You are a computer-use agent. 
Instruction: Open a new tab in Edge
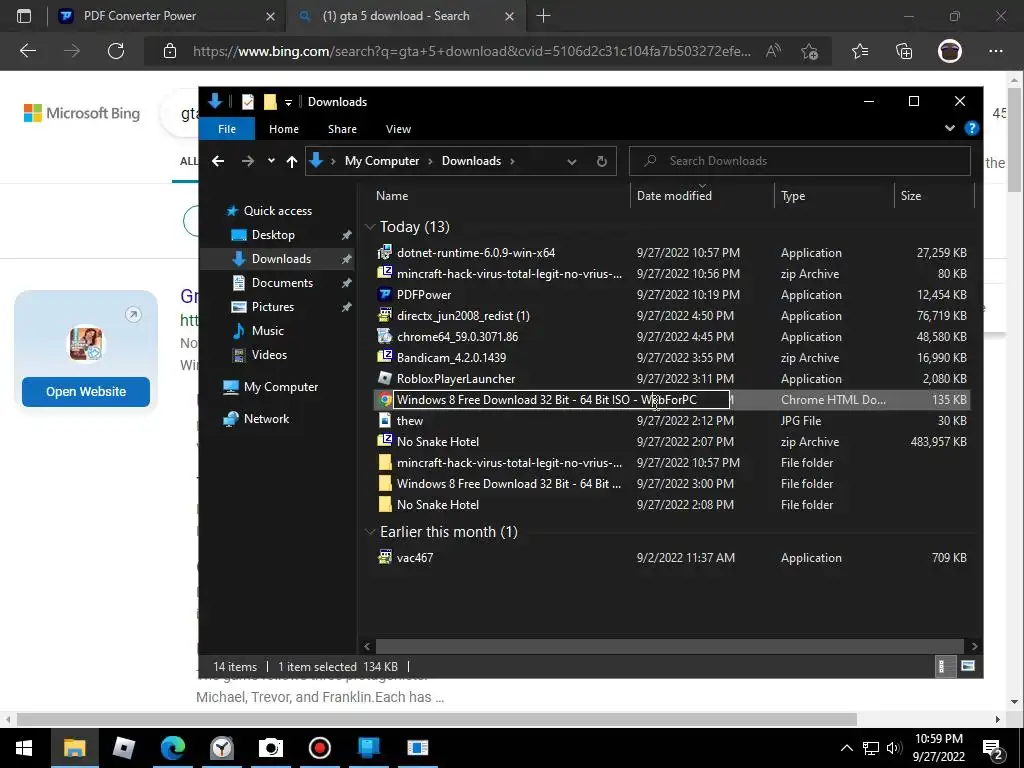point(543,16)
